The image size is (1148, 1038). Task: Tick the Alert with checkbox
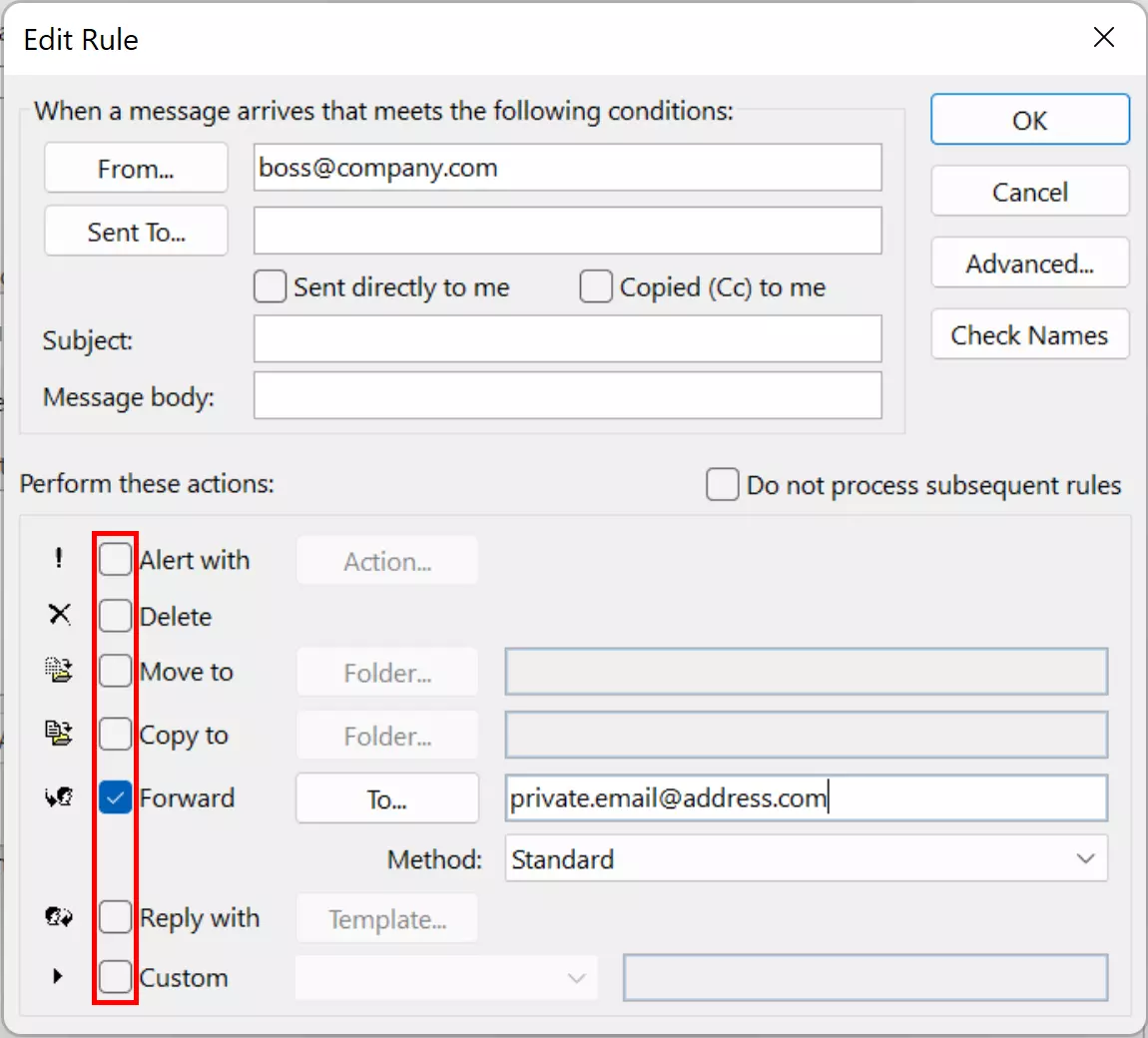click(x=115, y=559)
